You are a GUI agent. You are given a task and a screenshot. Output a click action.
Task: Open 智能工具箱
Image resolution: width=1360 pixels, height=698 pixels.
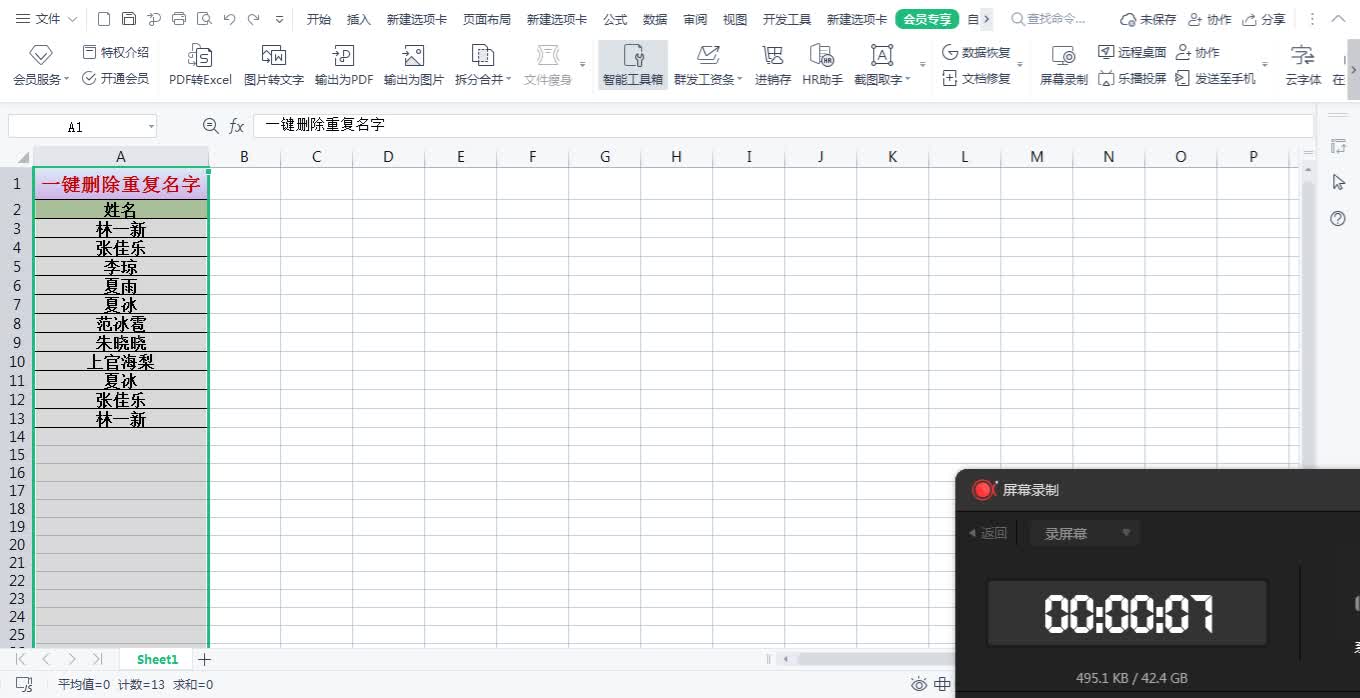633,65
